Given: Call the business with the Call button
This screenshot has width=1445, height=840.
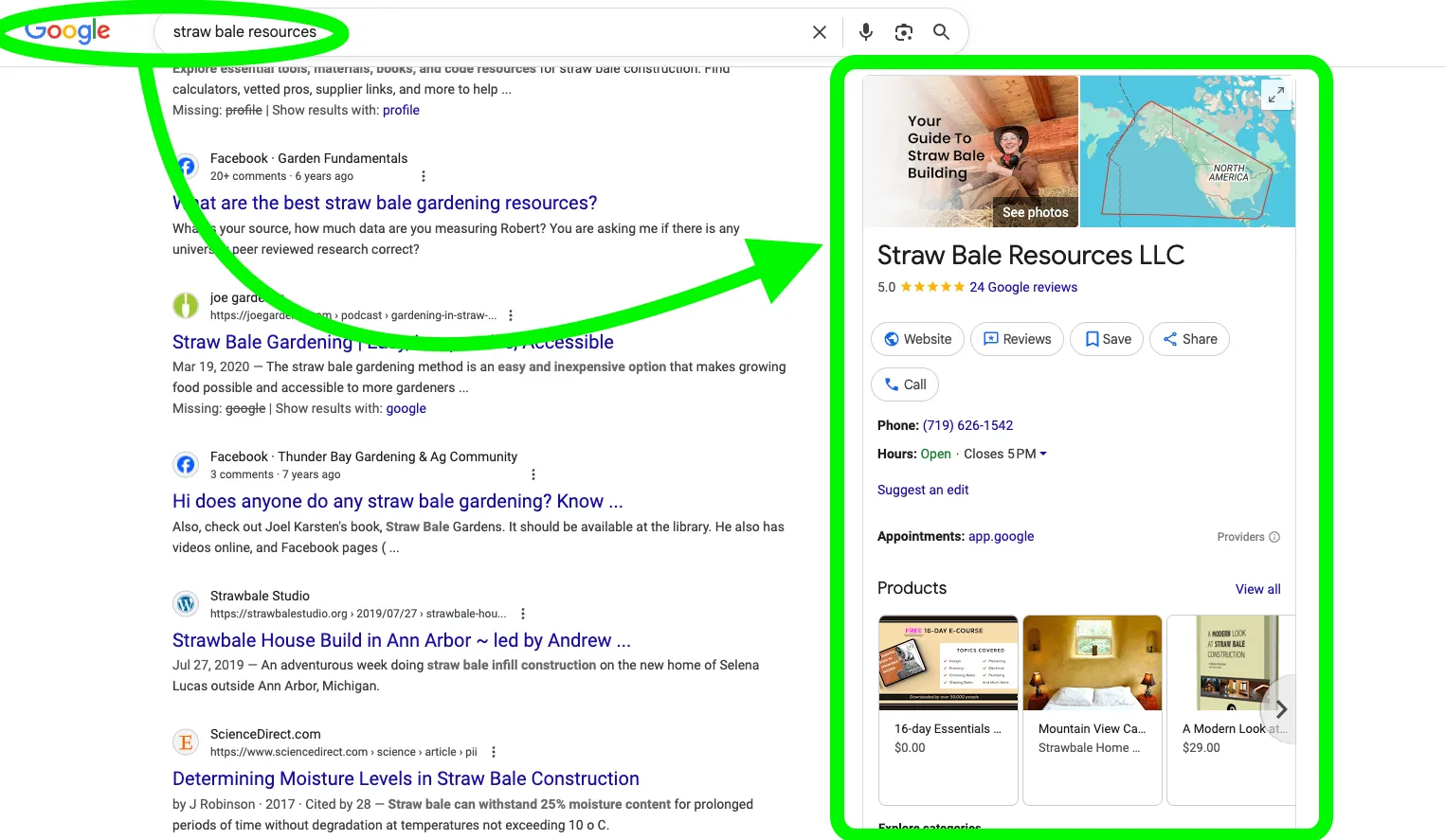Looking at the screenshot, I should pyautogui.click(x=905, y=384).
